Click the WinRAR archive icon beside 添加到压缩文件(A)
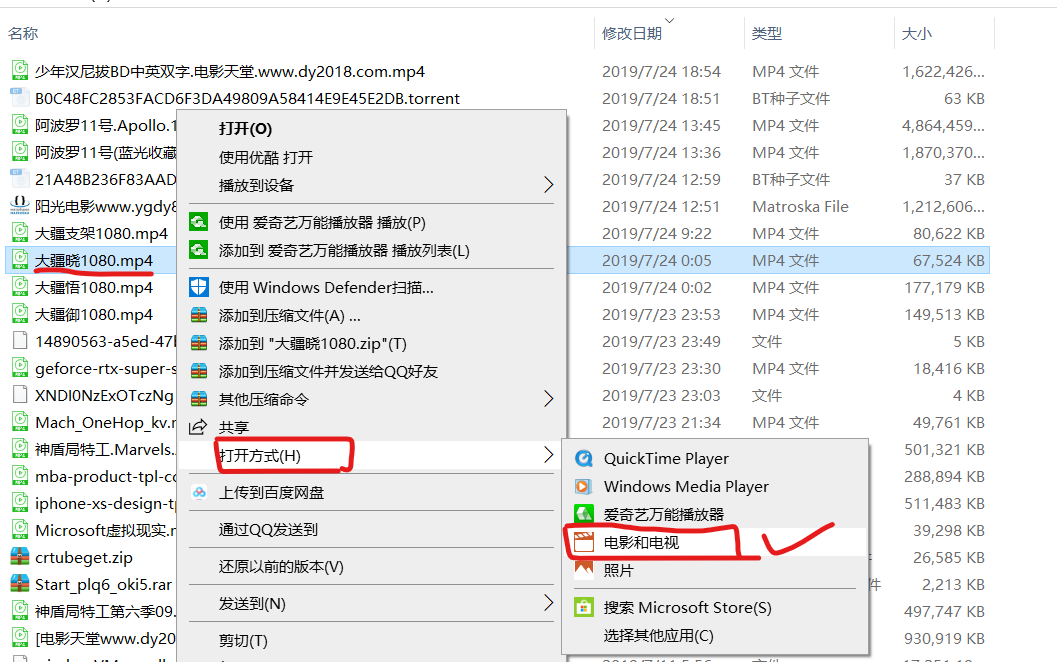The image size is (1057, 662). (198, 315)
